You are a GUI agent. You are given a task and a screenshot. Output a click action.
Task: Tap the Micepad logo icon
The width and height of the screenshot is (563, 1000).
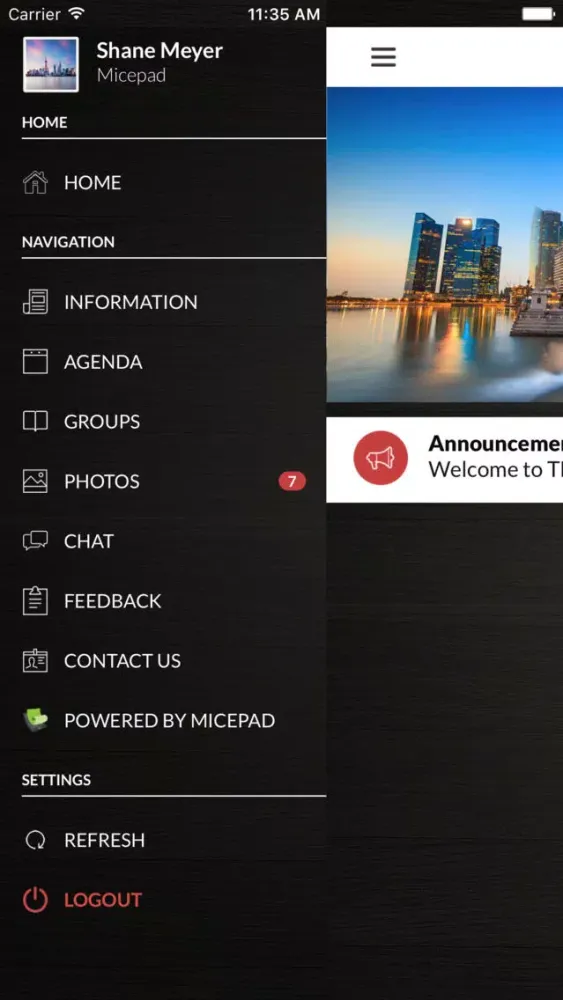(x=35, y=720)
